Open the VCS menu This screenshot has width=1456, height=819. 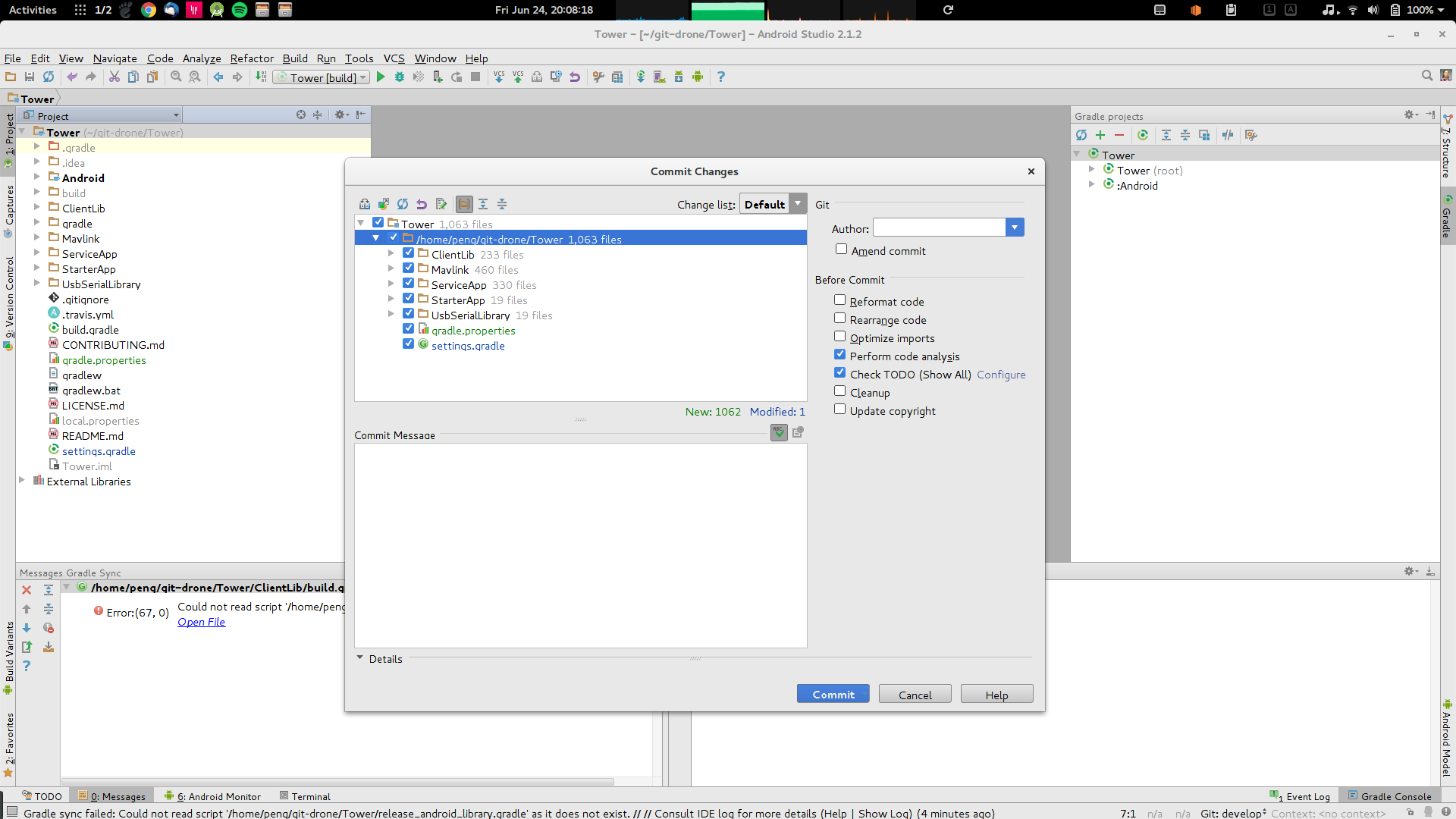point(394,58)
